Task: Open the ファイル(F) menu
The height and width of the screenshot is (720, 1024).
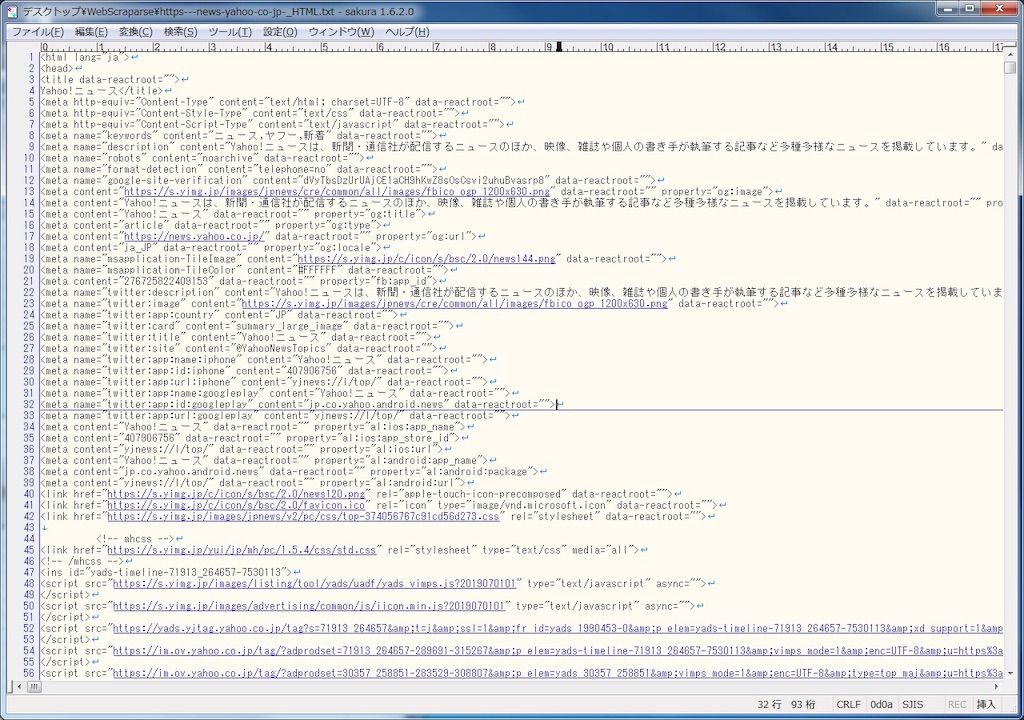Action: (x=37, y=31)
